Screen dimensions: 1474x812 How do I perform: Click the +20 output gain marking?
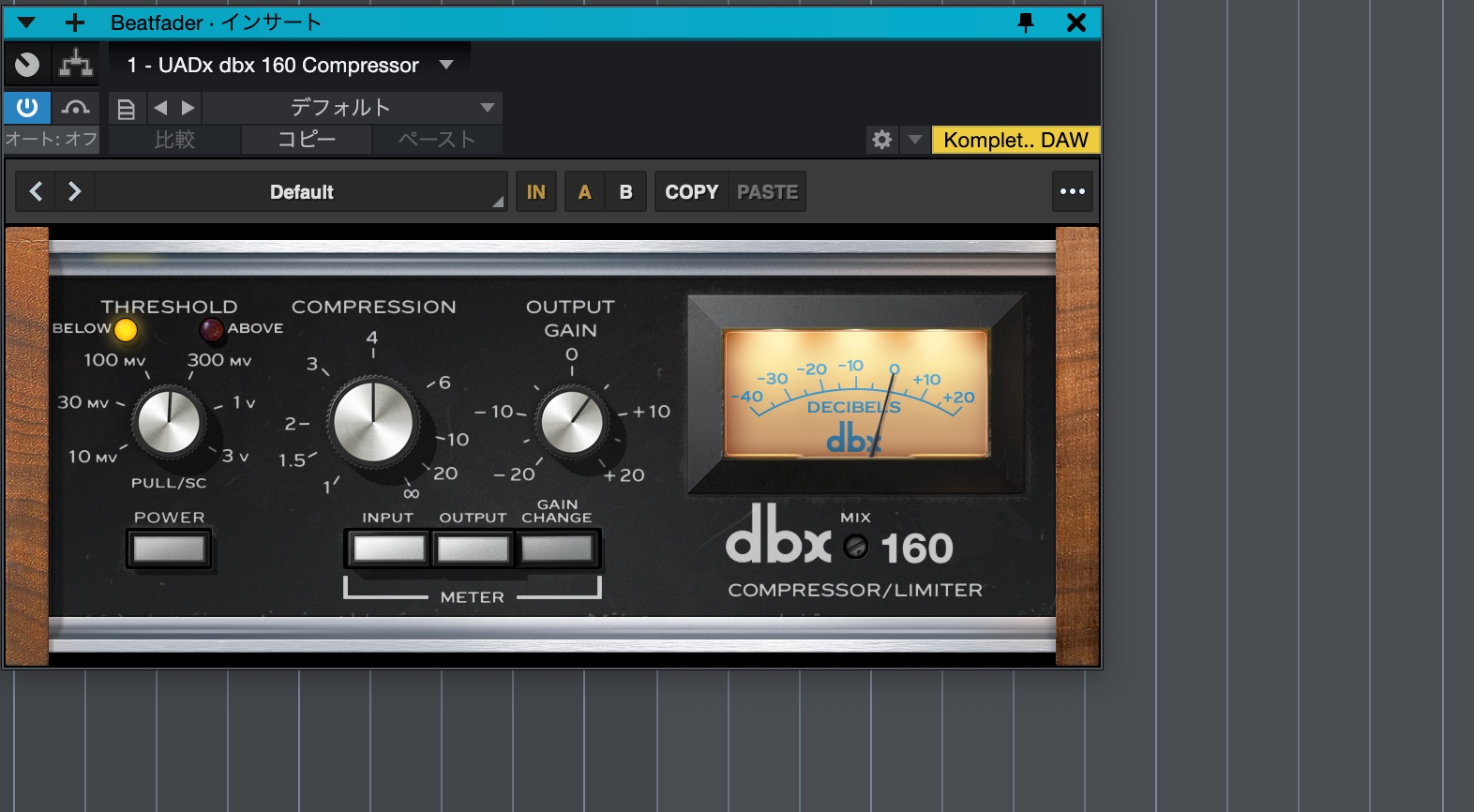click(624, 475)
